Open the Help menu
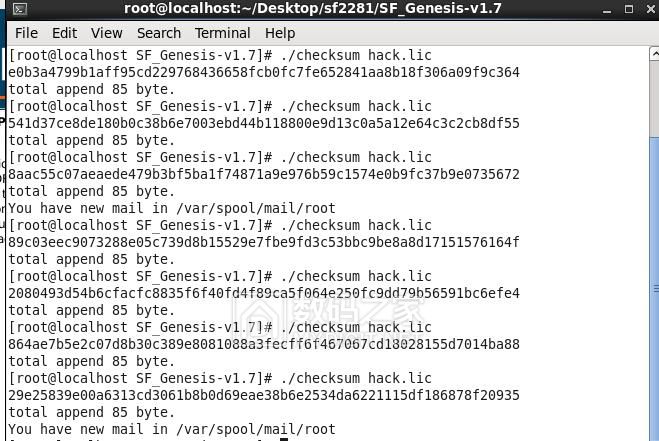This screenshot has height=441, width=659. 280,33
